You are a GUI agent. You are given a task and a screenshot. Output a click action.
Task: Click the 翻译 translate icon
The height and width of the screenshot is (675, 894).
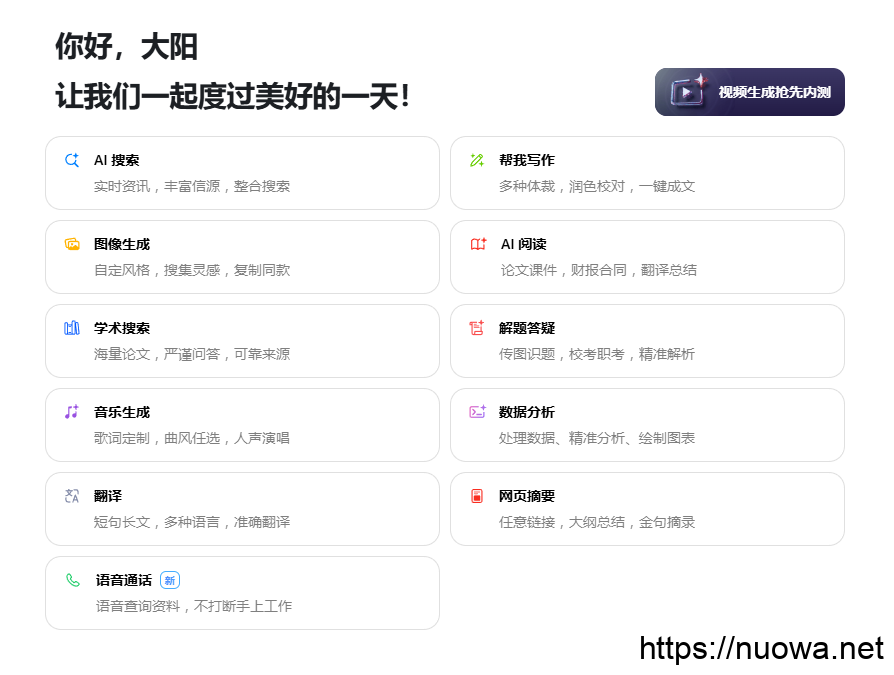72,496
